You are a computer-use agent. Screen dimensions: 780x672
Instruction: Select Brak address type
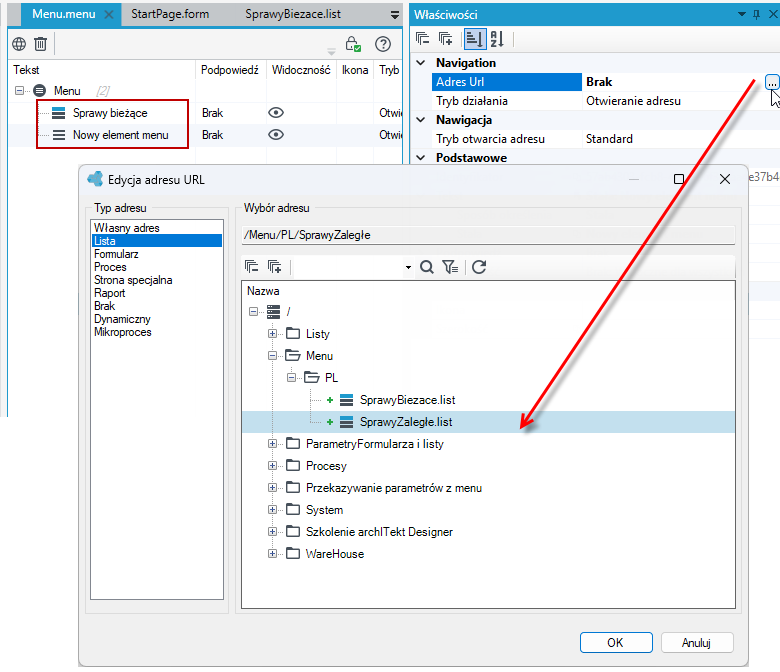tap(104, 306)
